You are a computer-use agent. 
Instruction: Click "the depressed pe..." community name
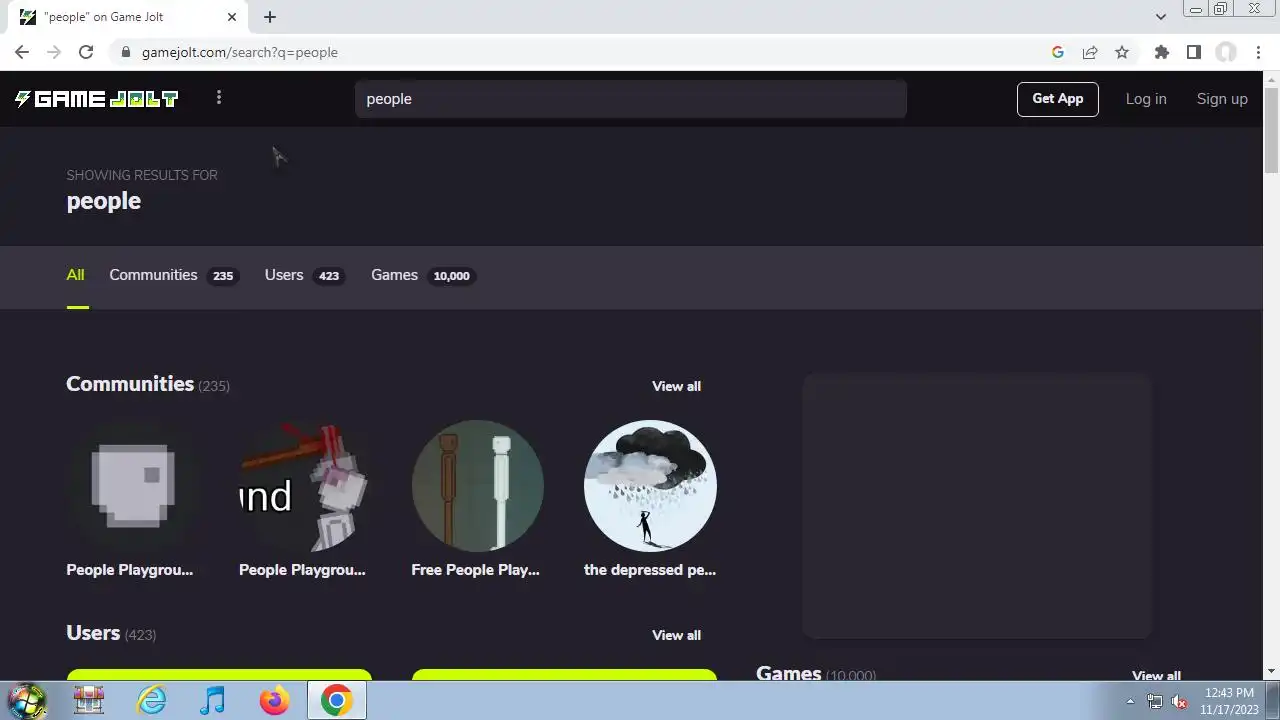(650, 570)
